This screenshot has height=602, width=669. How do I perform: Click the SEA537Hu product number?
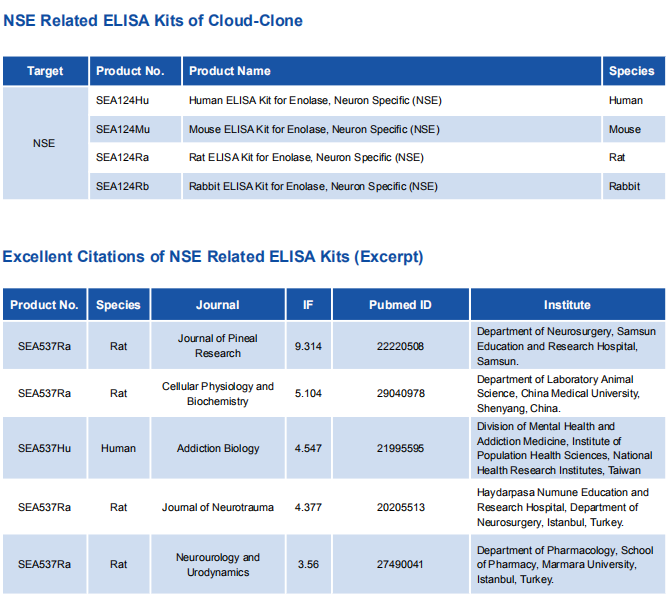44,448
